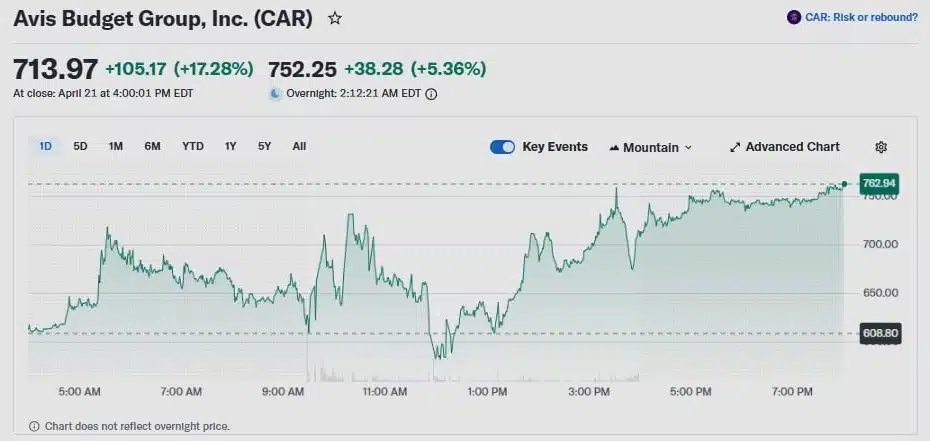Screen dimensions: 930x441
Task: Toggle the Key Events switch
Action: tap(502, 147)
